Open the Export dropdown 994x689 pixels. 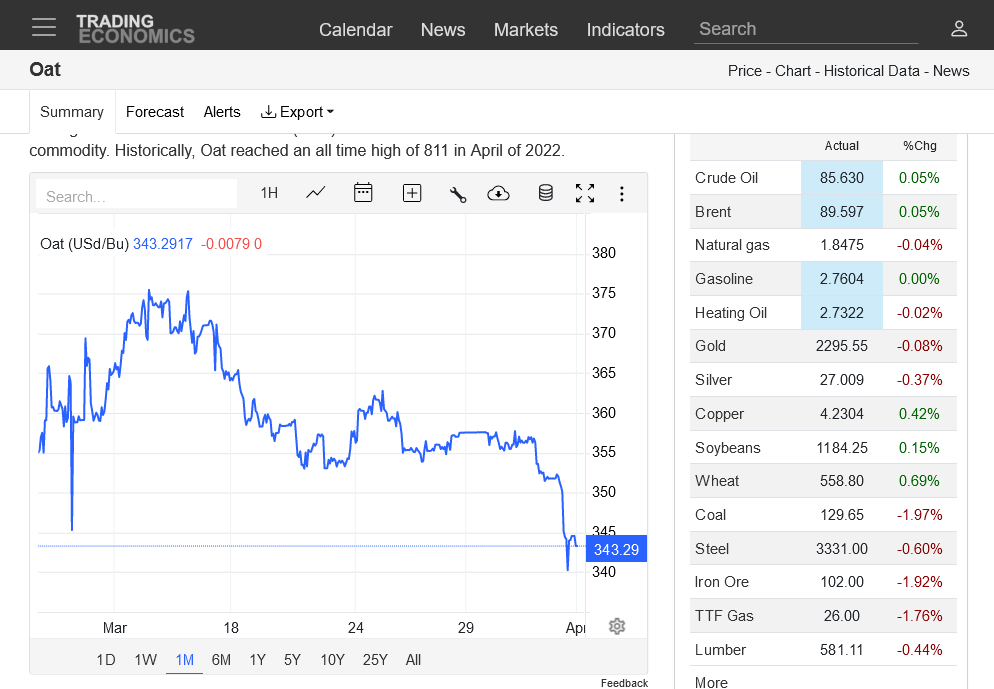297,112
